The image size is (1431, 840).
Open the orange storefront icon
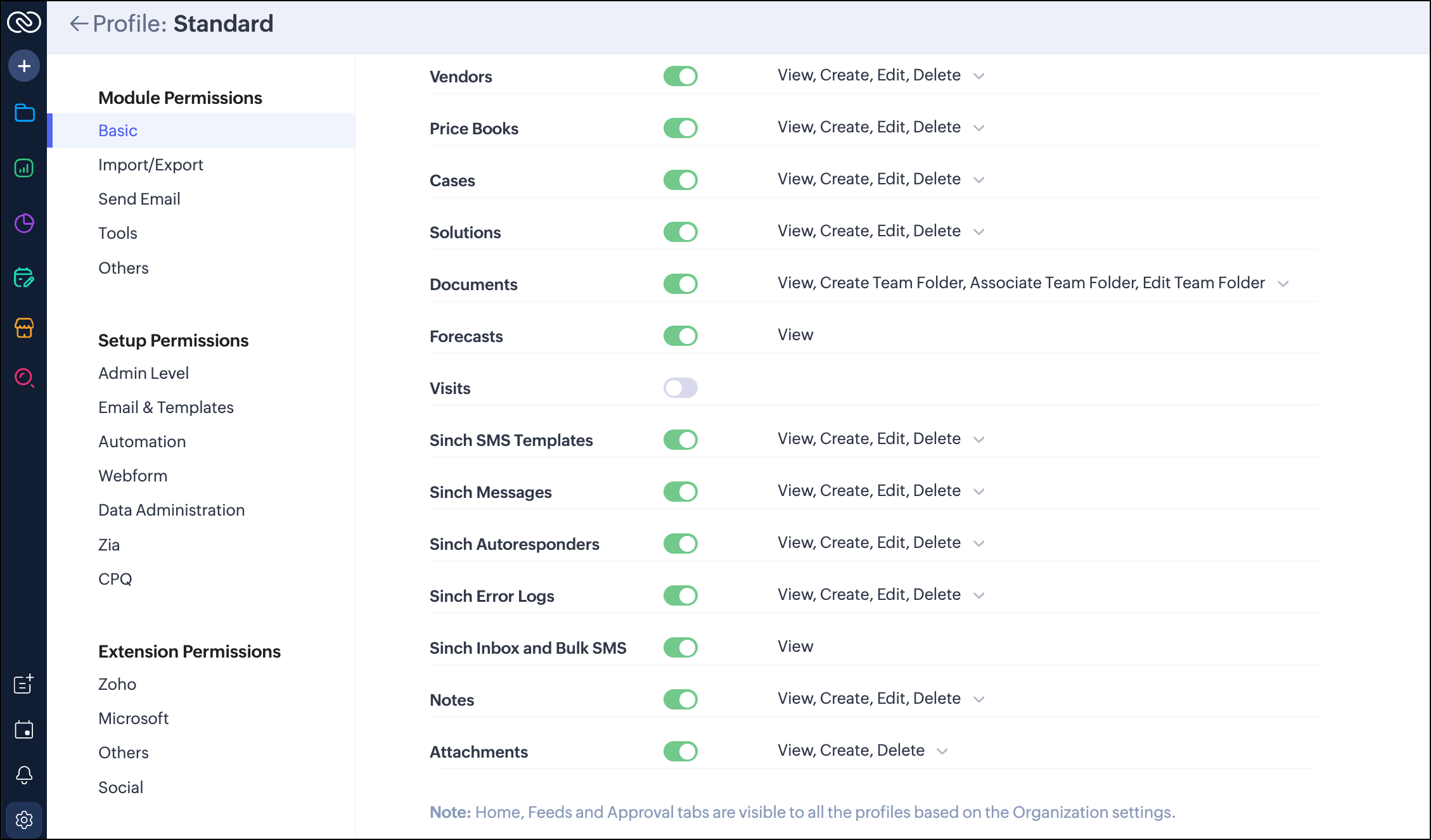(24, 328)
